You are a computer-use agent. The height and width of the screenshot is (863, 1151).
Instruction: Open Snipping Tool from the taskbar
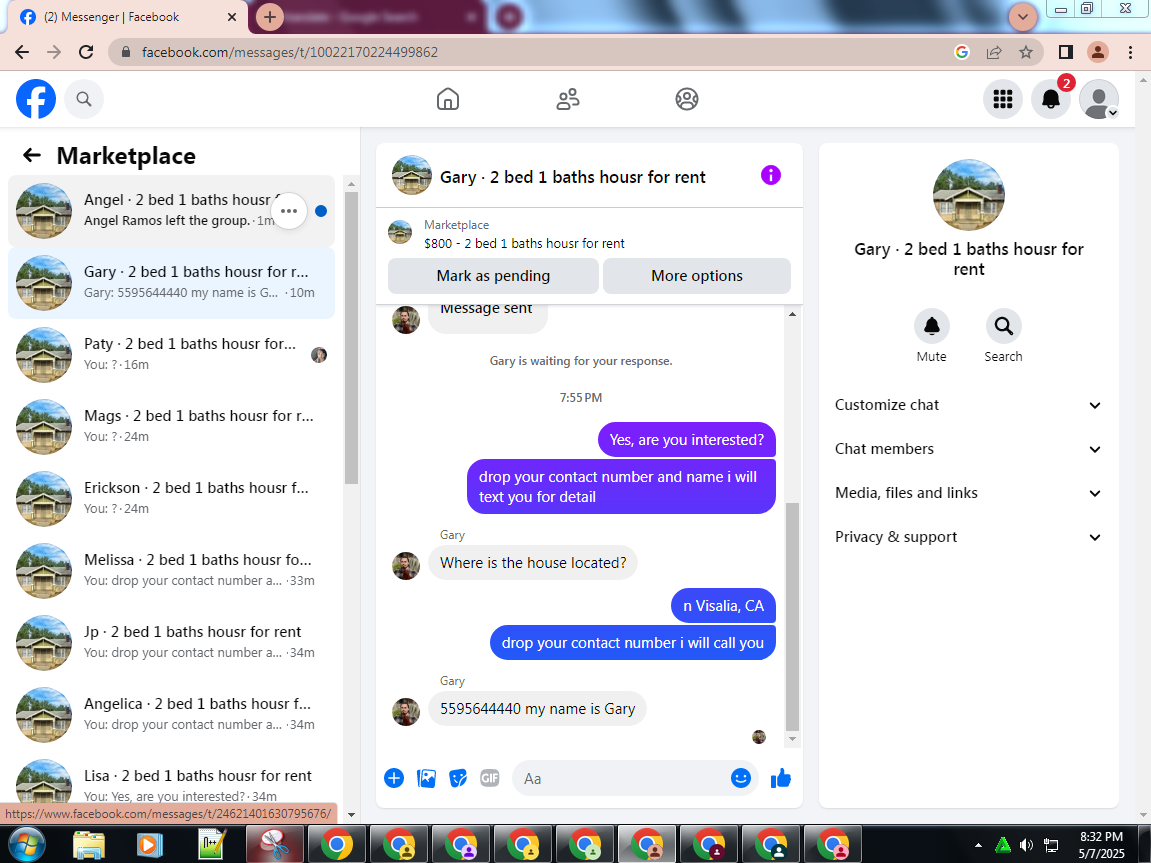(275, 844)
